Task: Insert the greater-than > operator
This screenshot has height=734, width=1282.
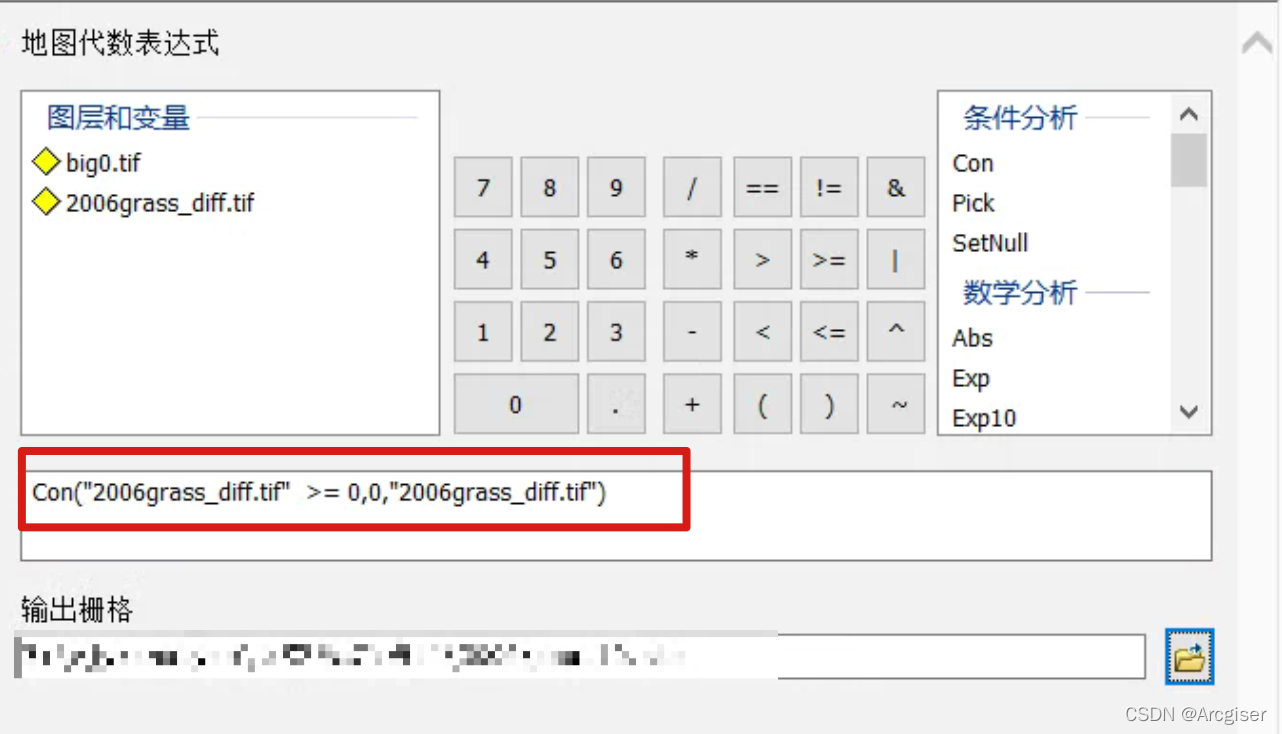Action: (x=762, y=260)
